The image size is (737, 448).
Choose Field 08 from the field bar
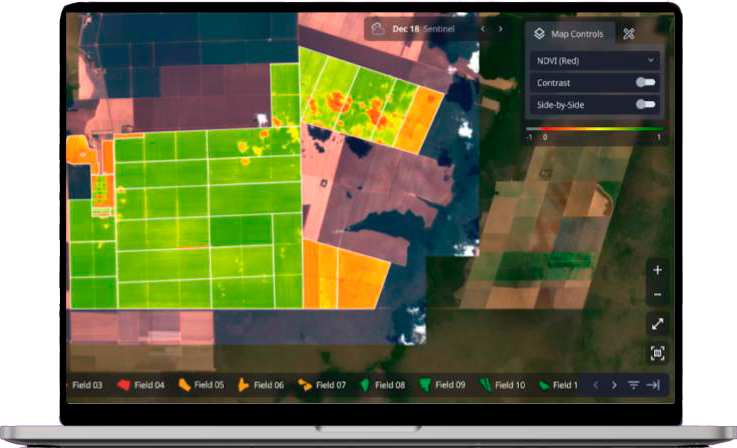pos(382,385)
